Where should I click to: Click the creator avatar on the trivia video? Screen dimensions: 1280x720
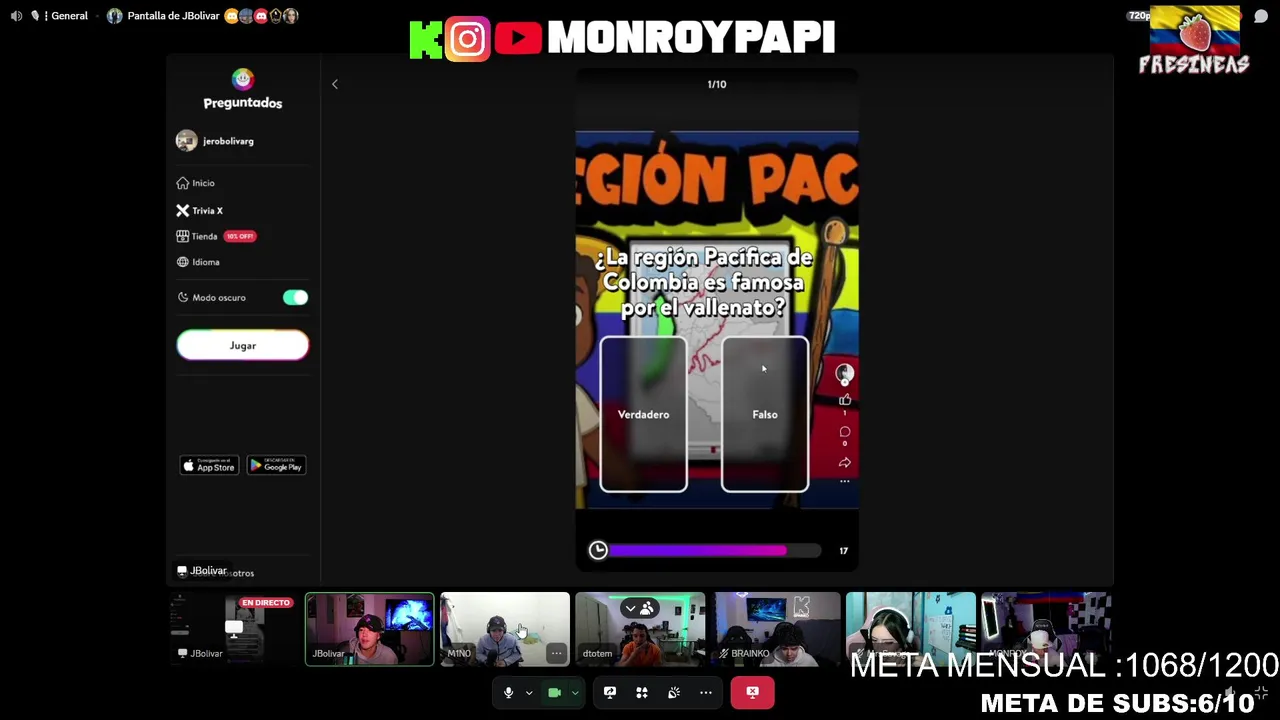point(845,374)
